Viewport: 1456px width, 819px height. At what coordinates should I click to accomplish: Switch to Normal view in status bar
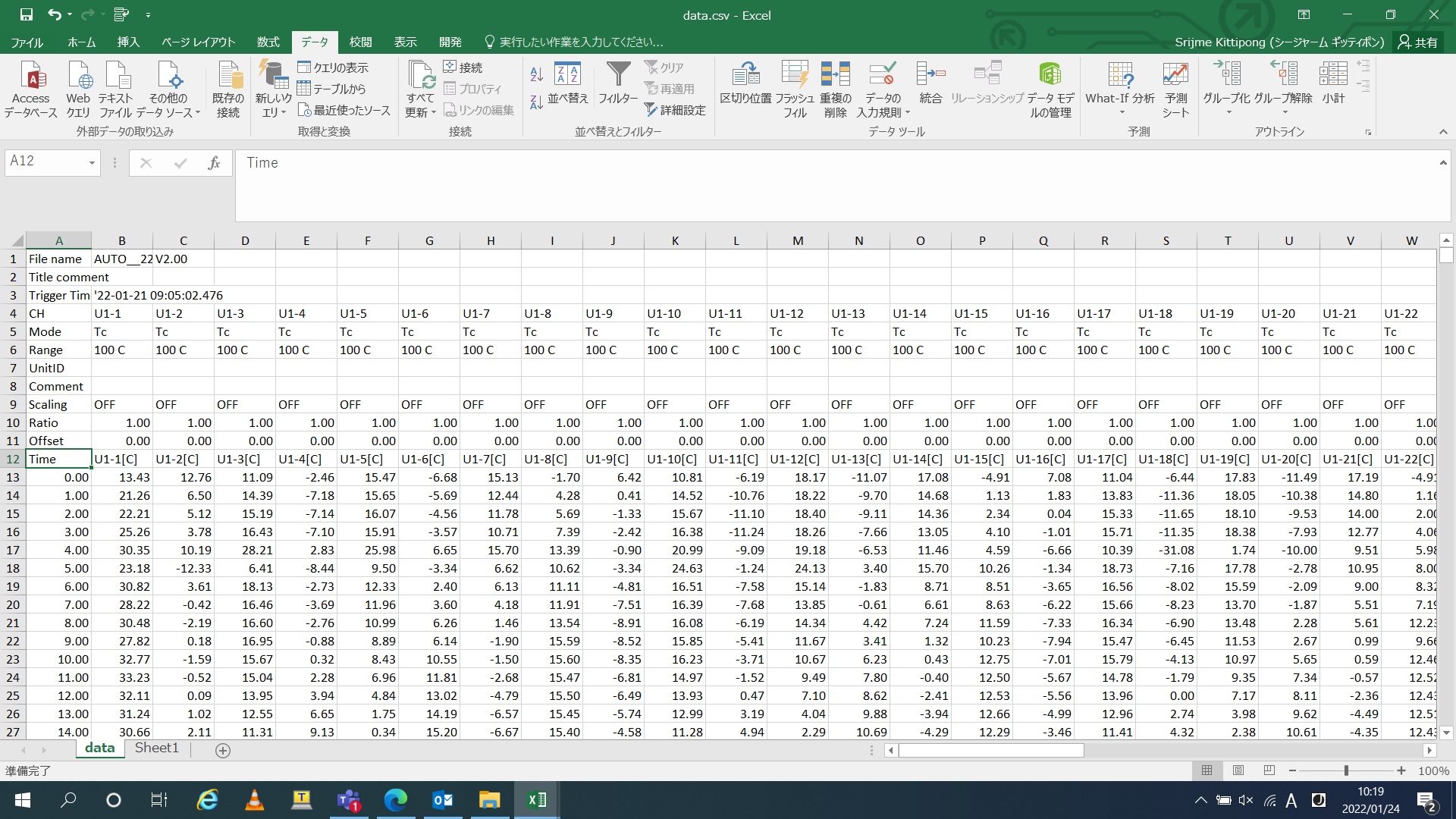1207,770
